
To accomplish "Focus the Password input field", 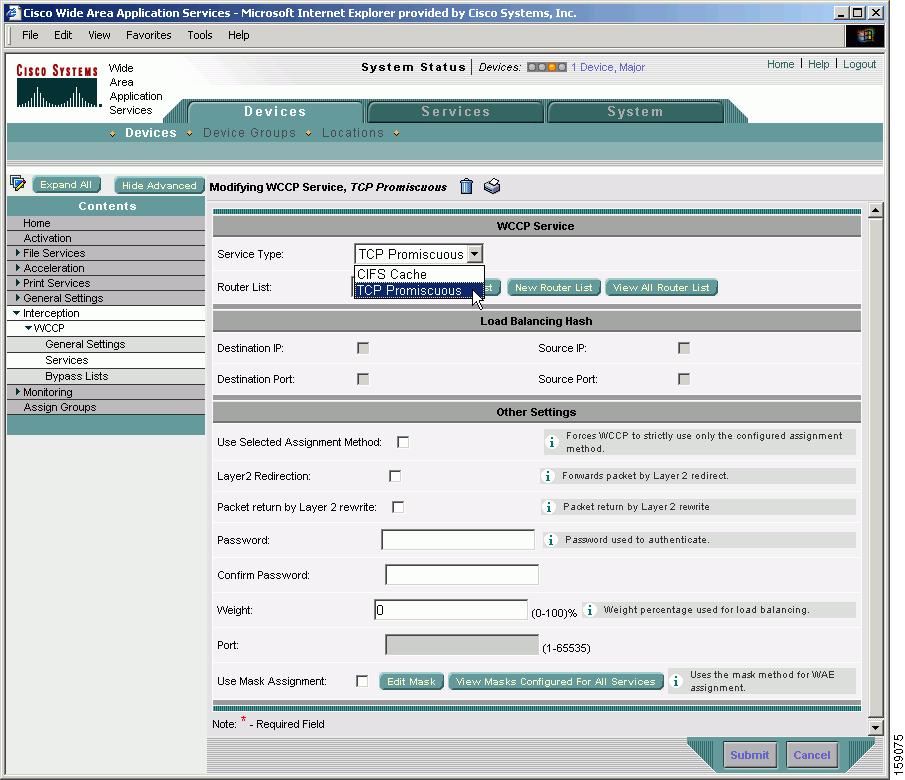I will (x=458, y=540).
